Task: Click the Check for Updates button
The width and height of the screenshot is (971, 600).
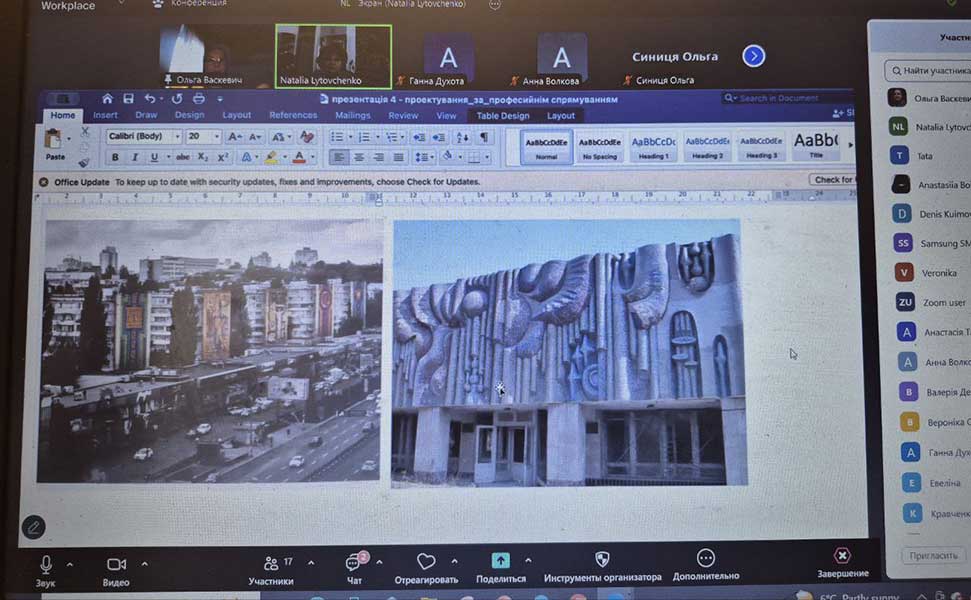Action: pyautogui.click(x=833, y=180)
